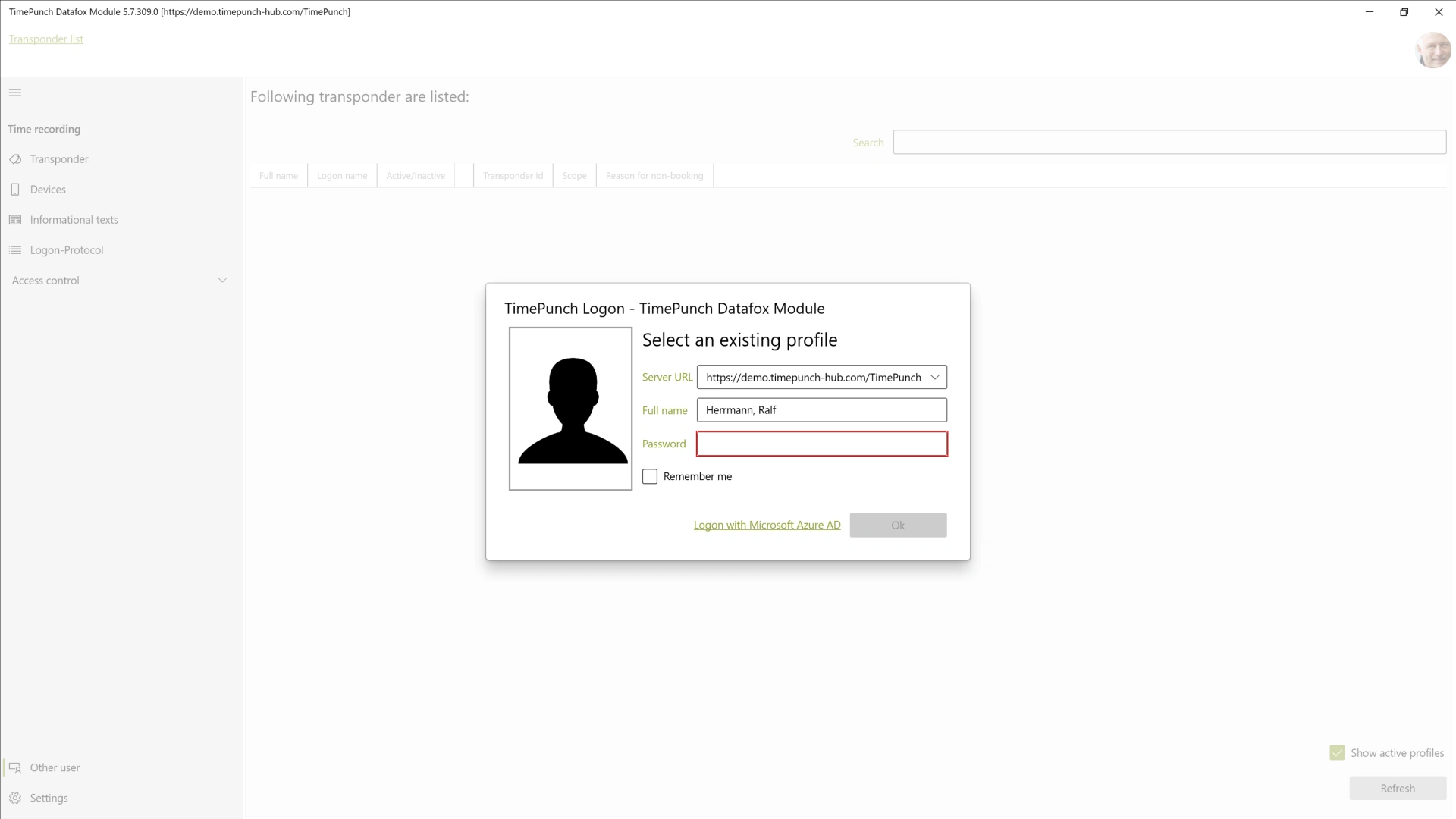
Task: Click the Settings icon in sidebar
Action: [x=15, y=798]
